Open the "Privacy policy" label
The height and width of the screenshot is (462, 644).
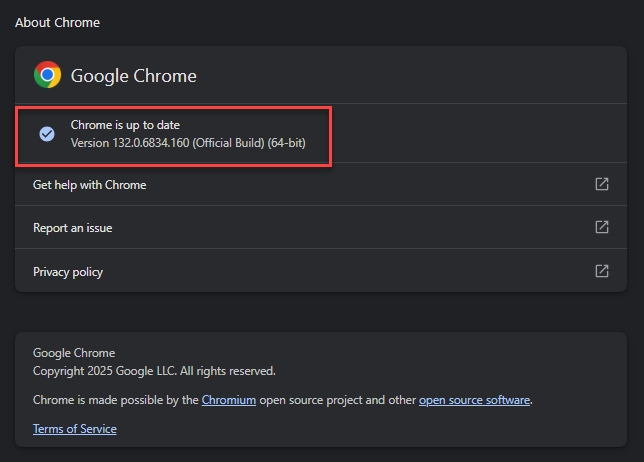point(68,272)
